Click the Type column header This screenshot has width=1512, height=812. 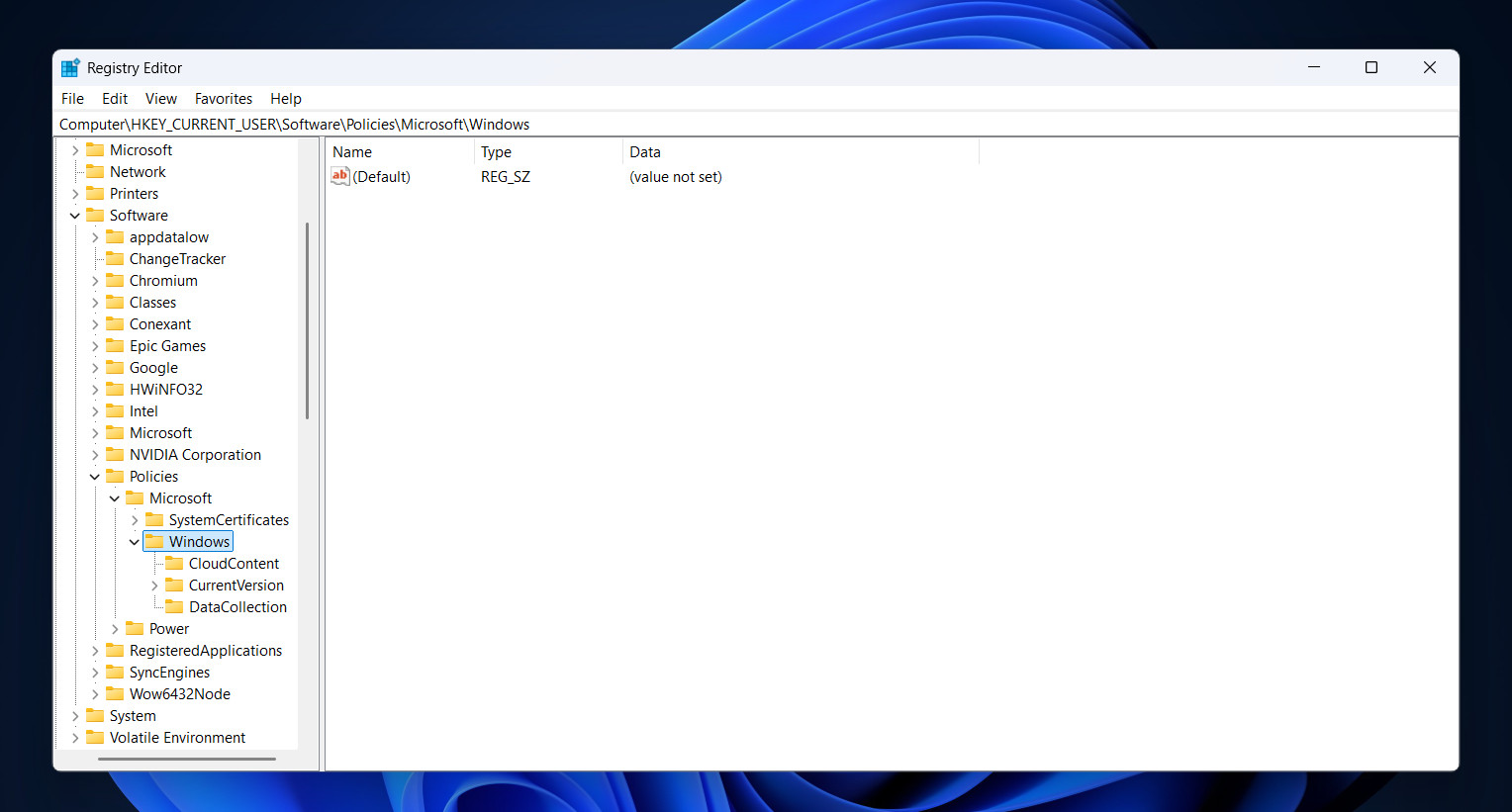point(495,151)
